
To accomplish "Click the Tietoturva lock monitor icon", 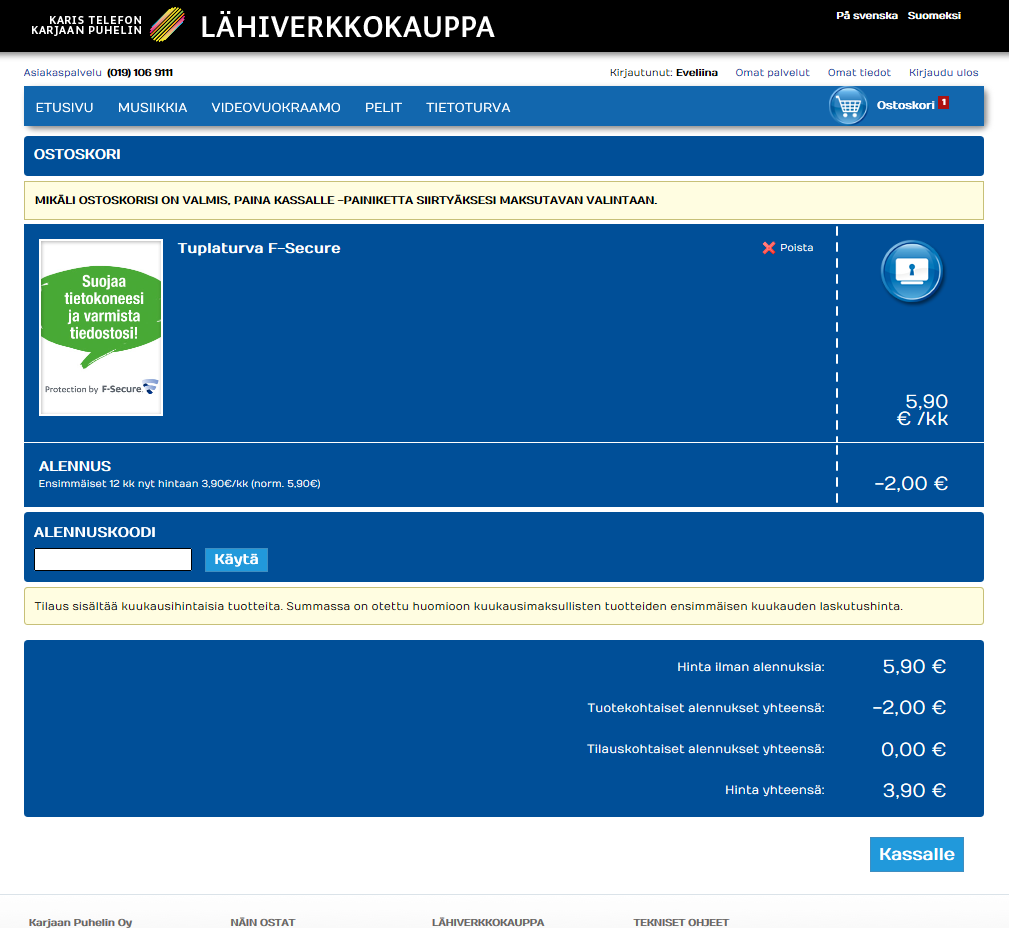I will point(911,271).
